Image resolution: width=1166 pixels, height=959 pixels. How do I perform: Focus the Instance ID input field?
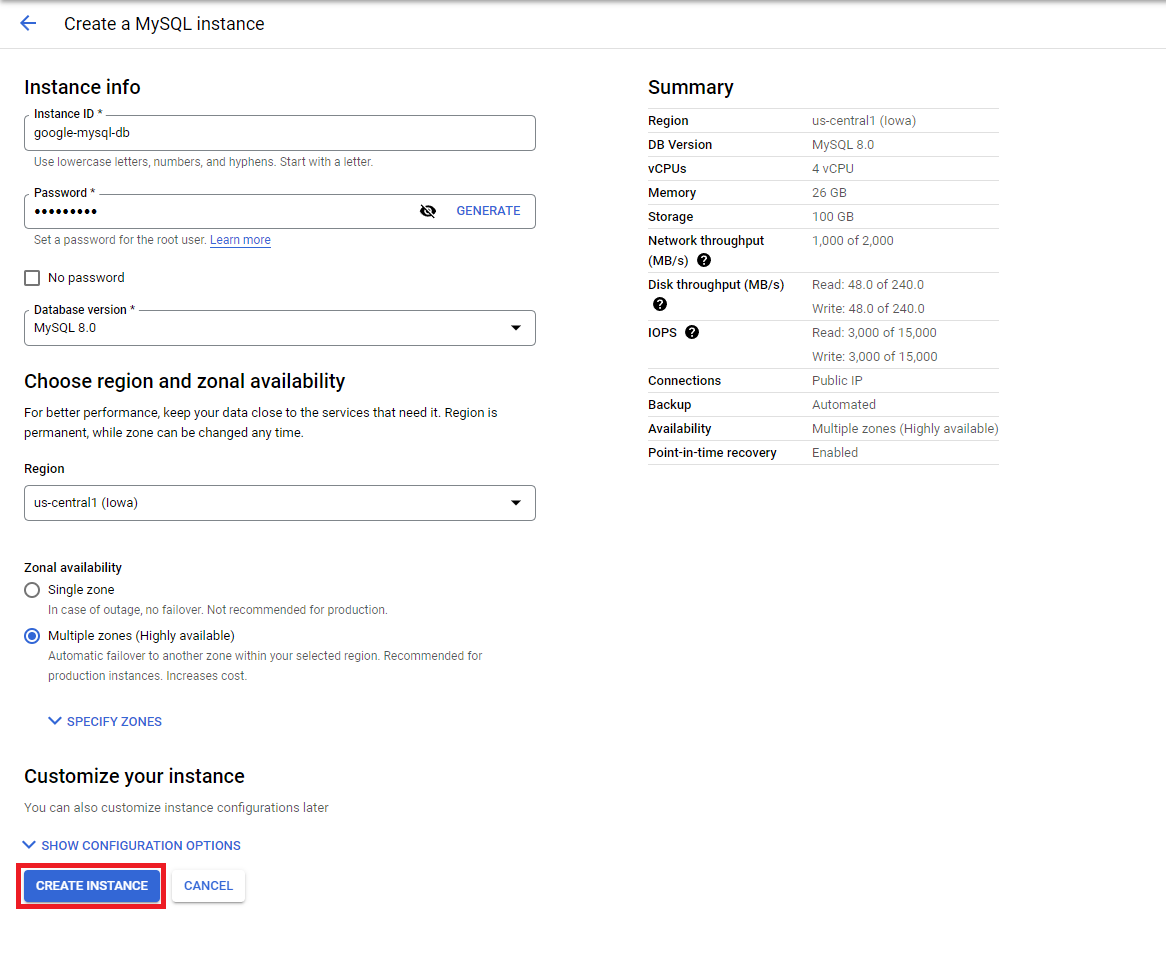point(280,133)
